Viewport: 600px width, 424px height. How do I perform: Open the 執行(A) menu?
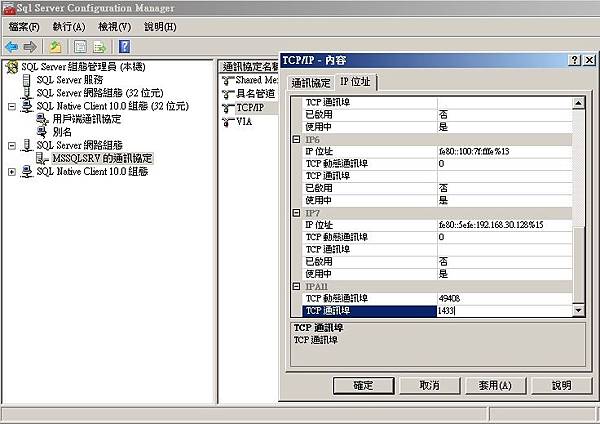(69, 27)
